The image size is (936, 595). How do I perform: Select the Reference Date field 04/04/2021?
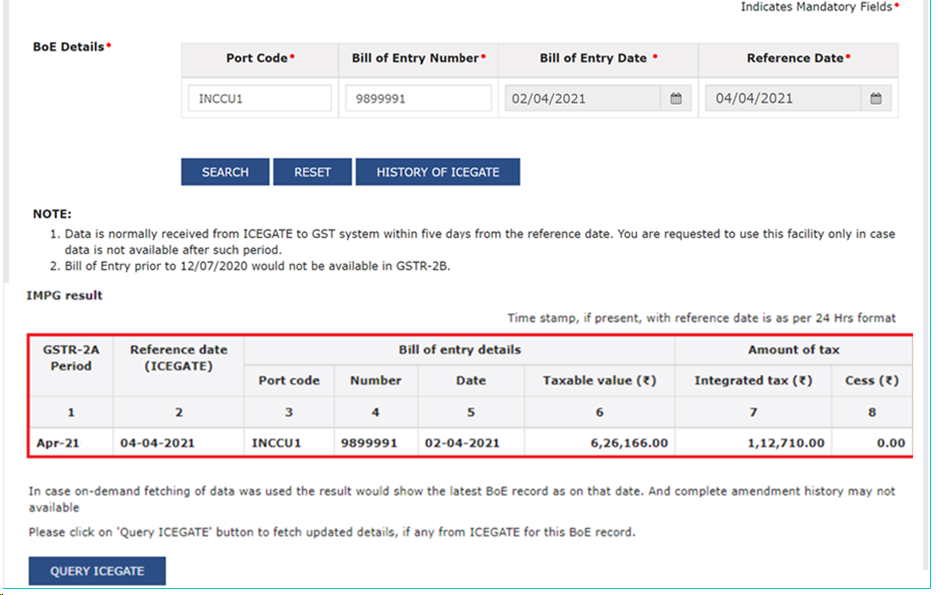[x=783, y=98]
